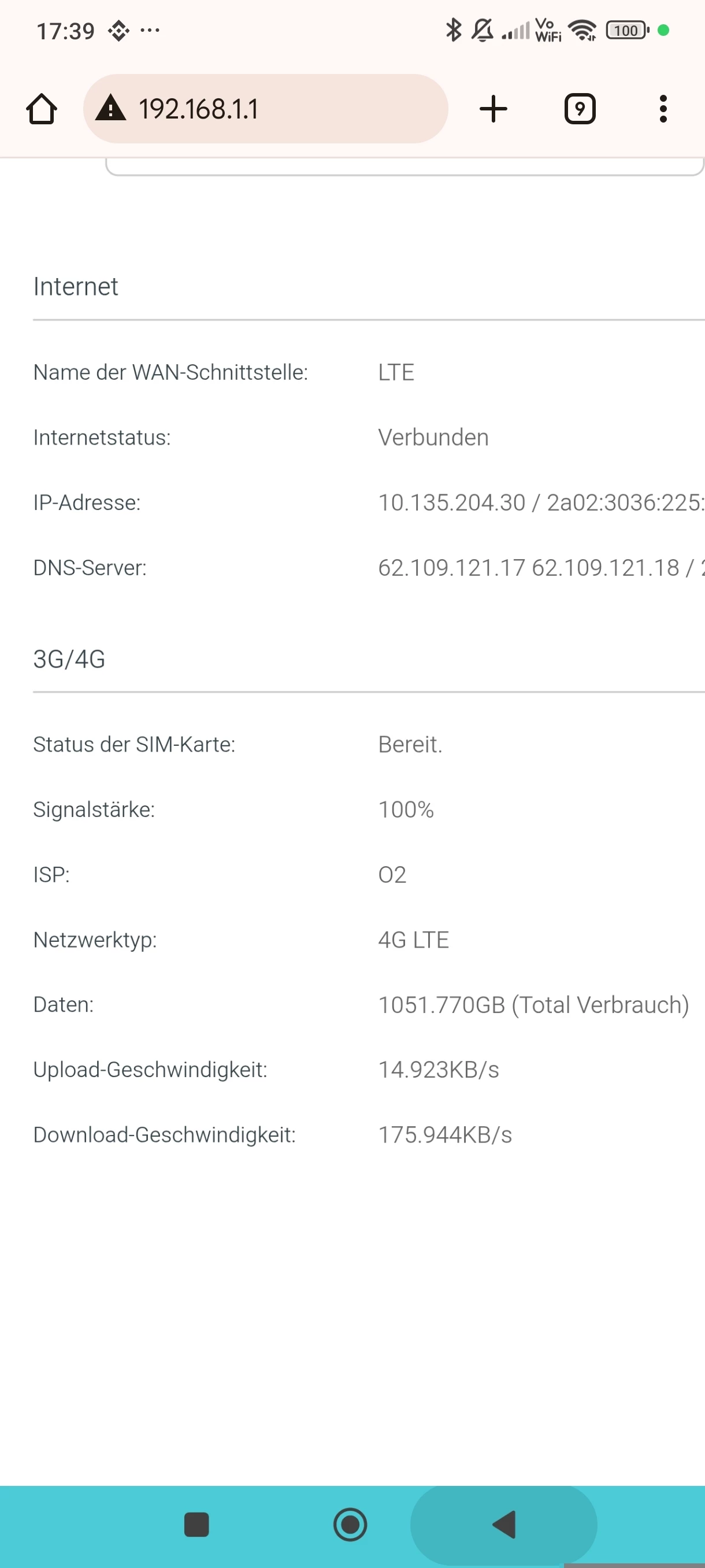The height and width of the screenshot is (1568, 705).
Task: Tap the Android recent apps square button
Action: click(x=196, y=1525)
